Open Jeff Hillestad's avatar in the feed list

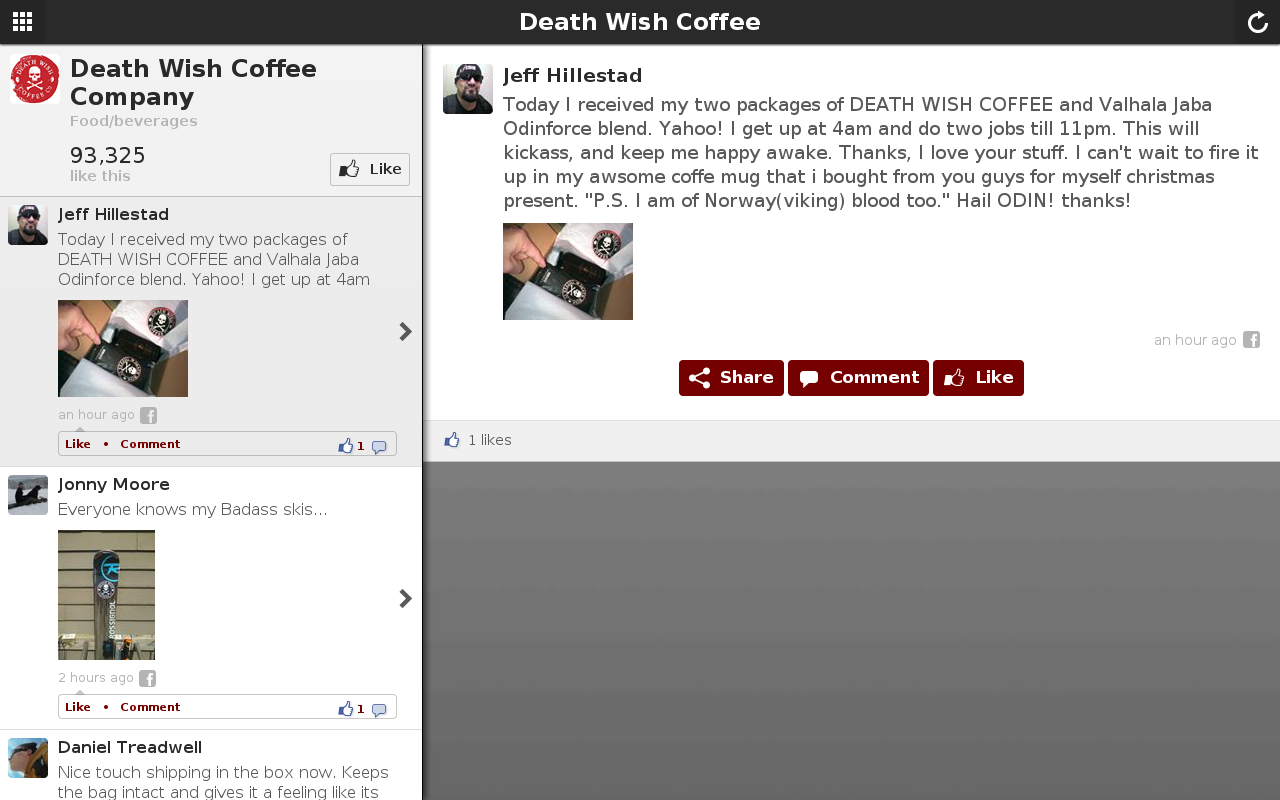(x=28, y=225)
